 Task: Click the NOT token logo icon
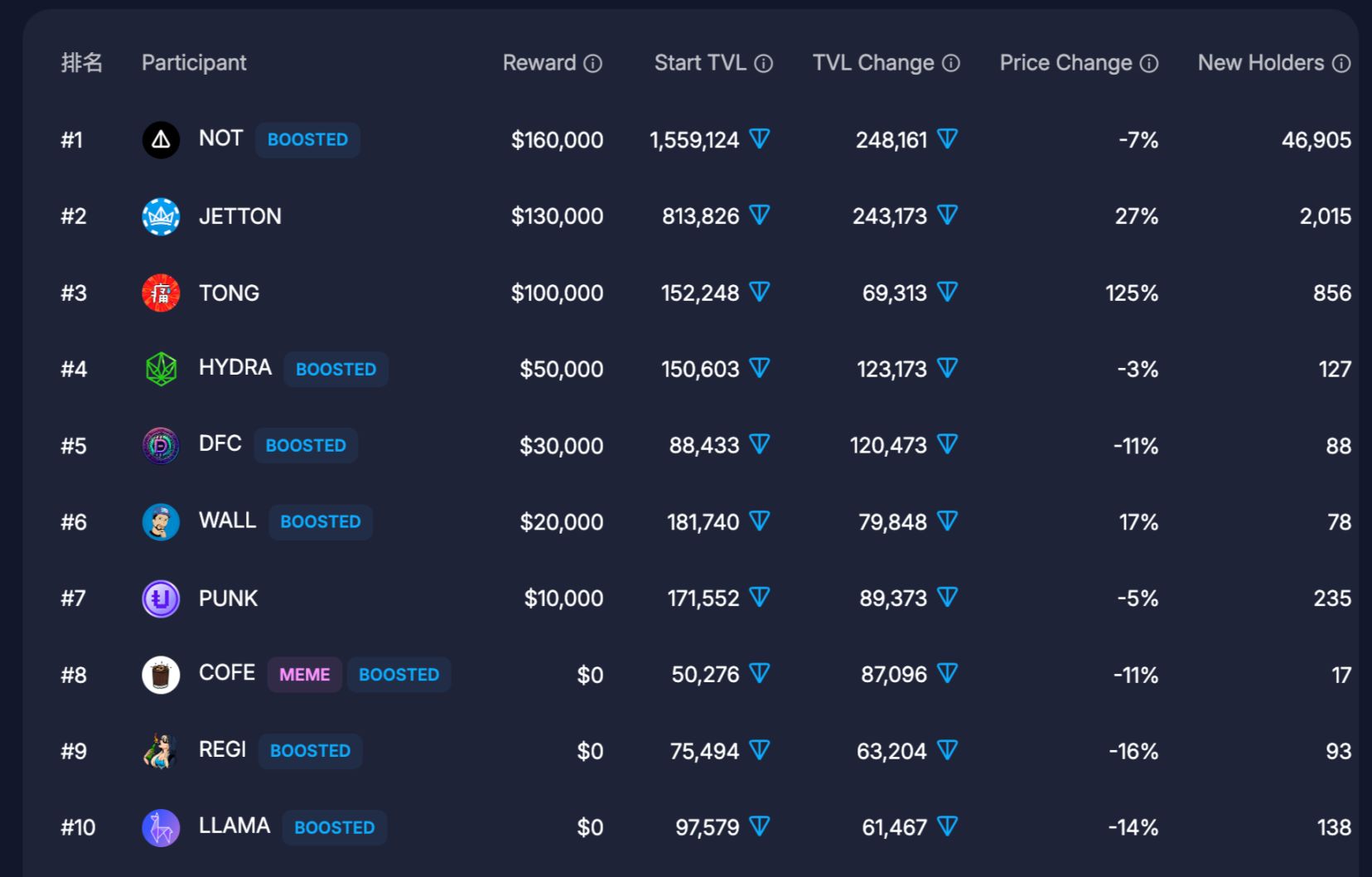click(x=161, y=140)
